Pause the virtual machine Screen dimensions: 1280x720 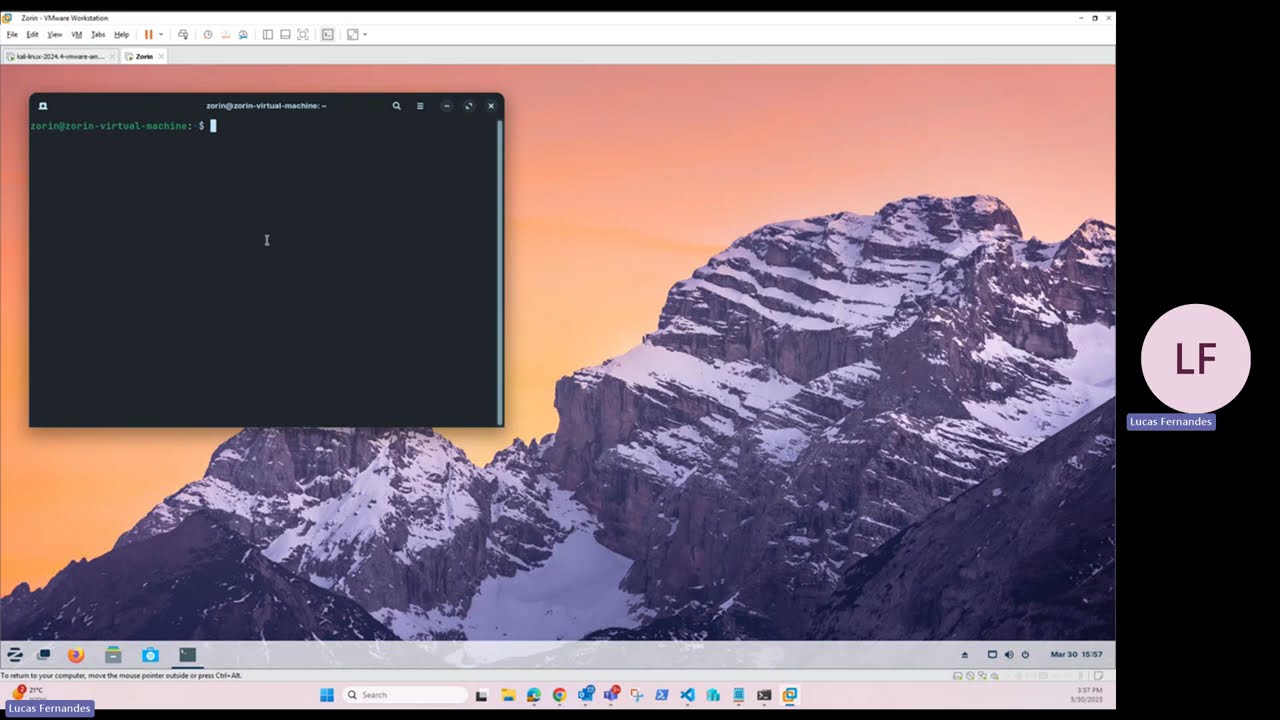(x=149, y=34)
